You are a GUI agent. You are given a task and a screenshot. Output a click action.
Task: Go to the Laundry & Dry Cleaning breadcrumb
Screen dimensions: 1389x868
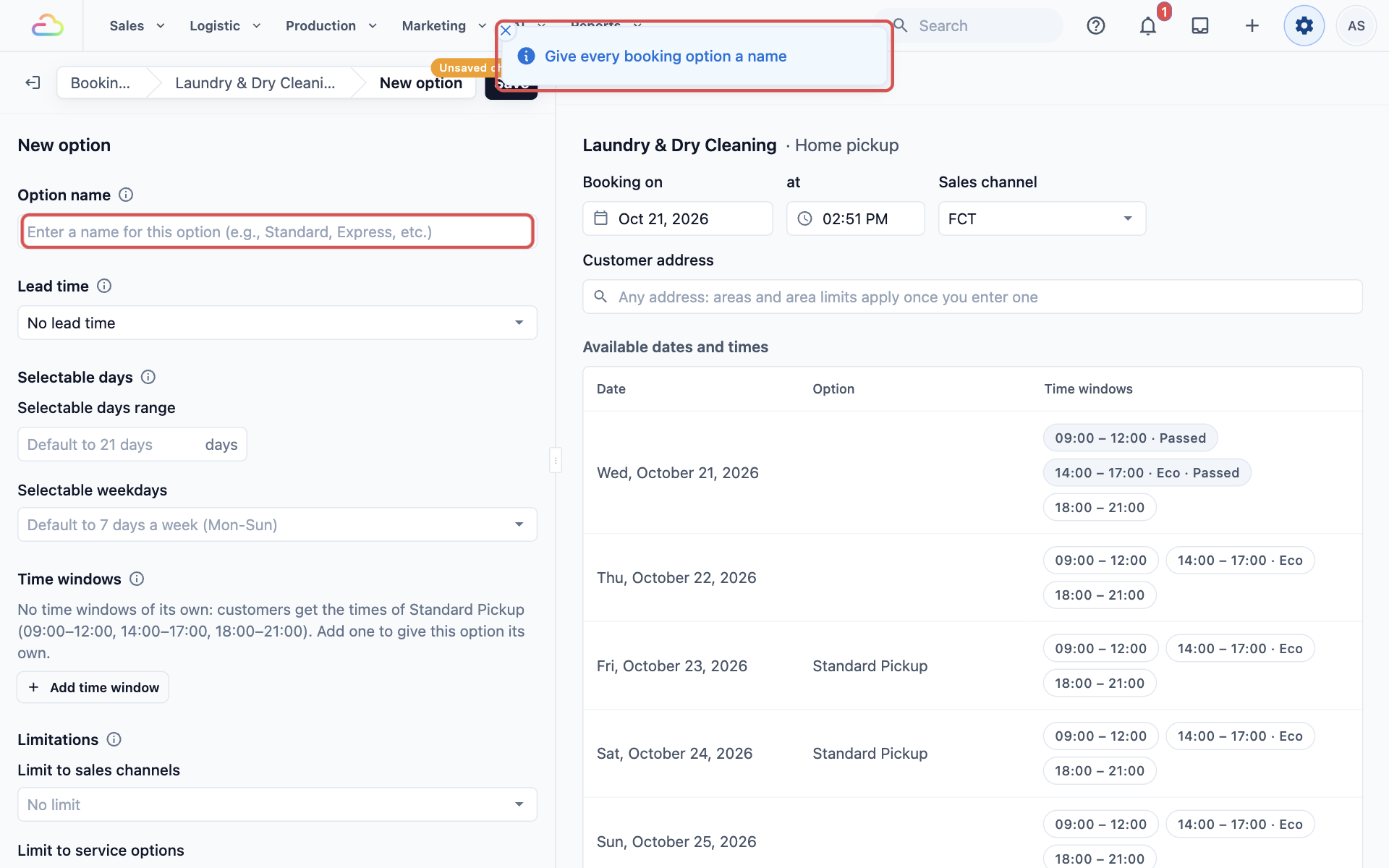(255, 82)
